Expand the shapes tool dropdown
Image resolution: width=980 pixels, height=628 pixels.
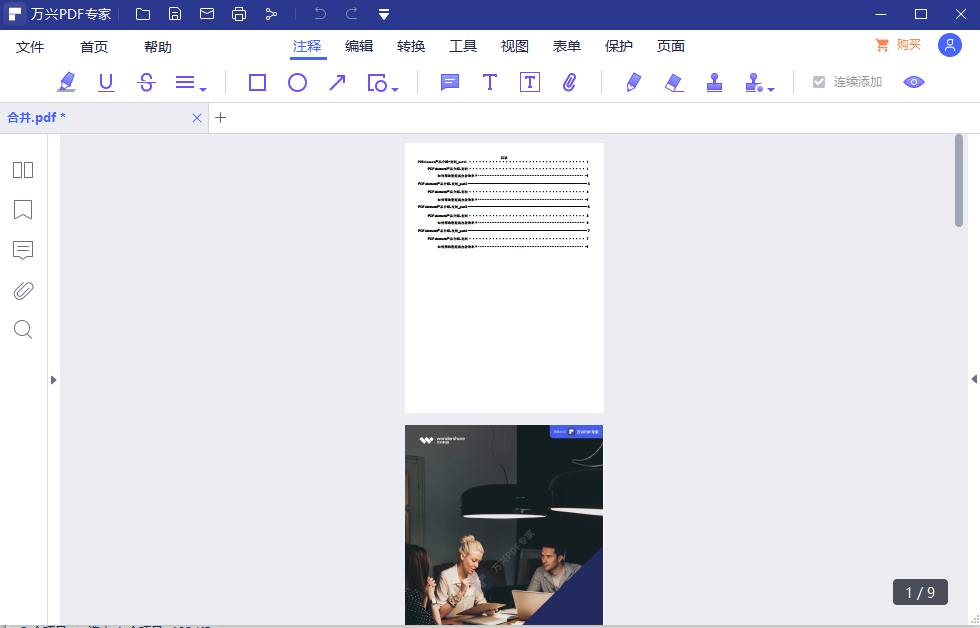(x=395, y=90)
